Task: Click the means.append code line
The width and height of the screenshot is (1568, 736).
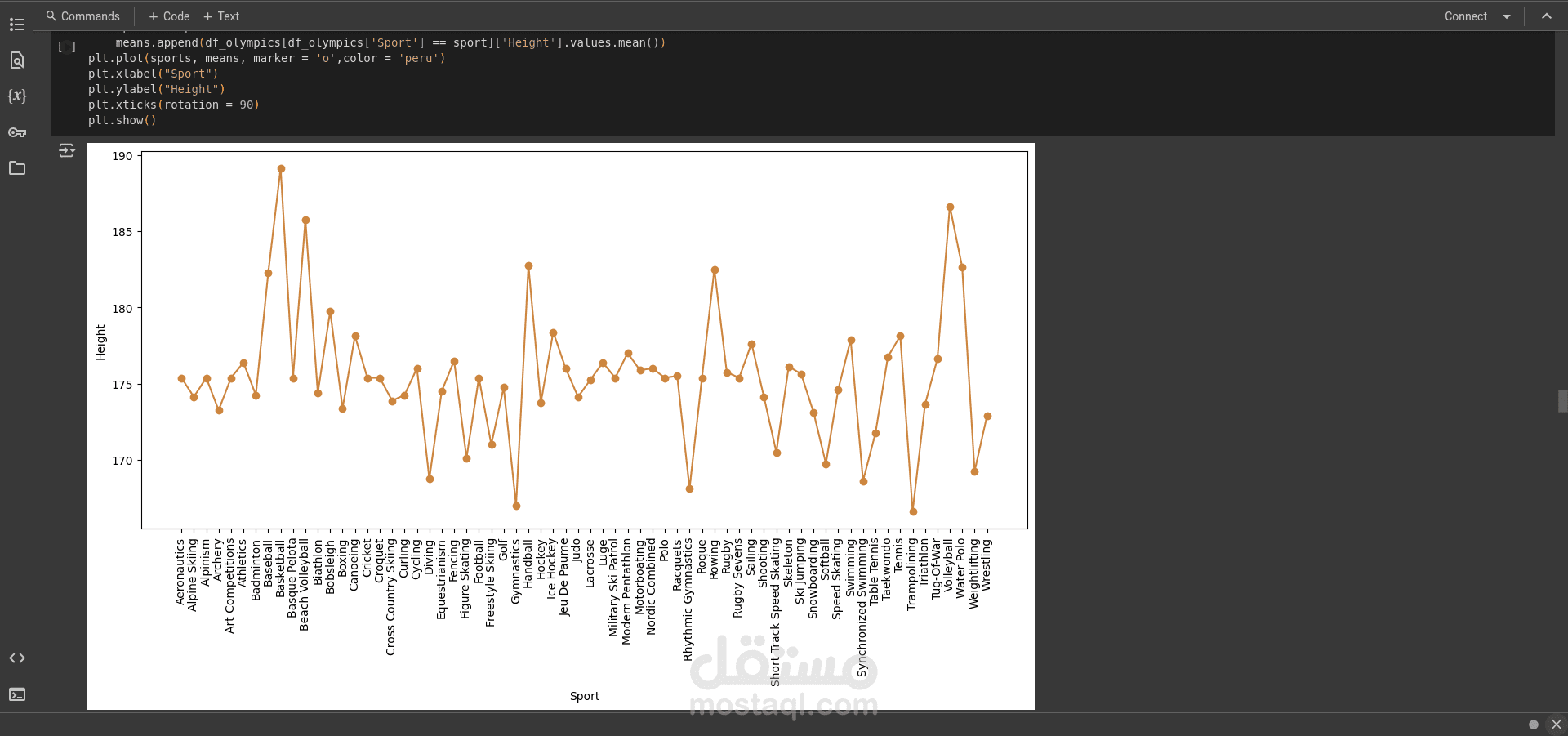Action: (x=390, y=42)
